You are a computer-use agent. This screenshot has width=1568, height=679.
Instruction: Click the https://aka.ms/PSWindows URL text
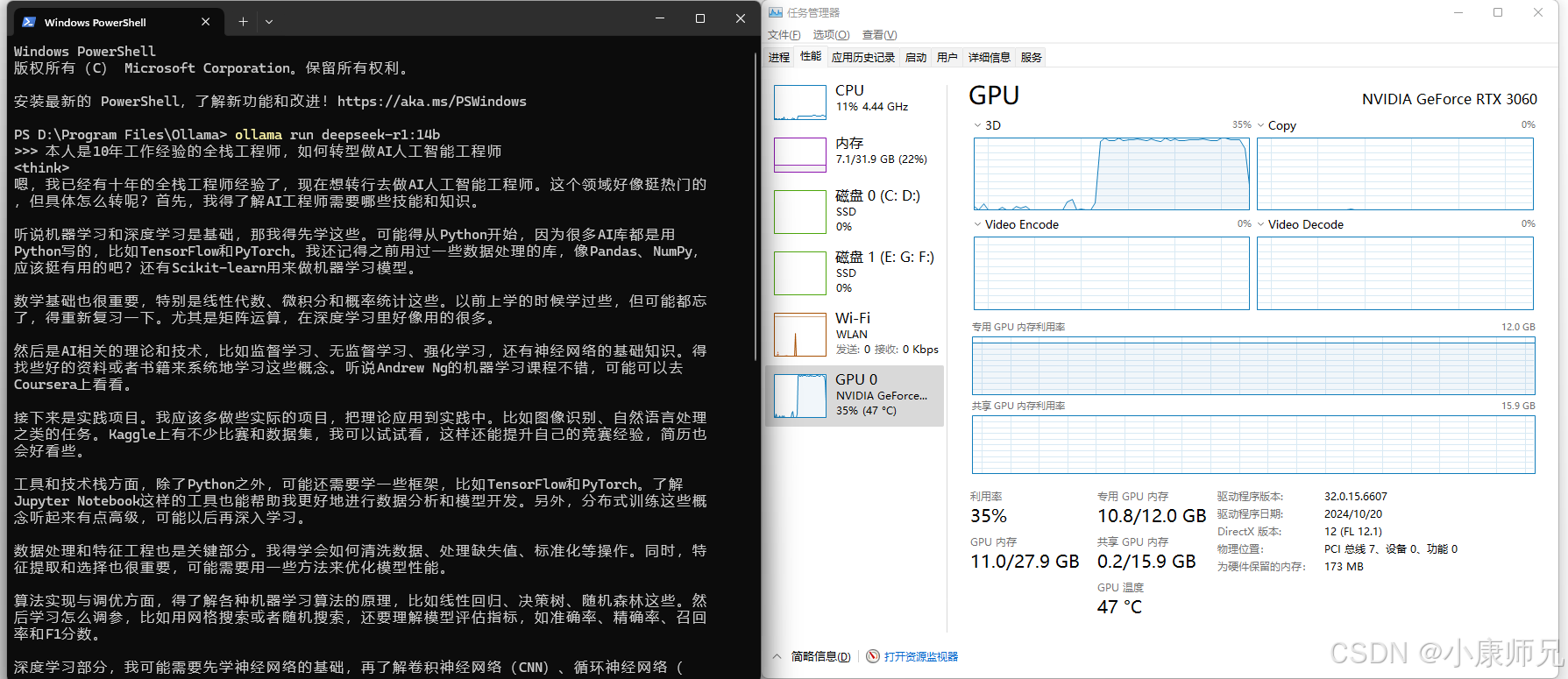(432, 102)
